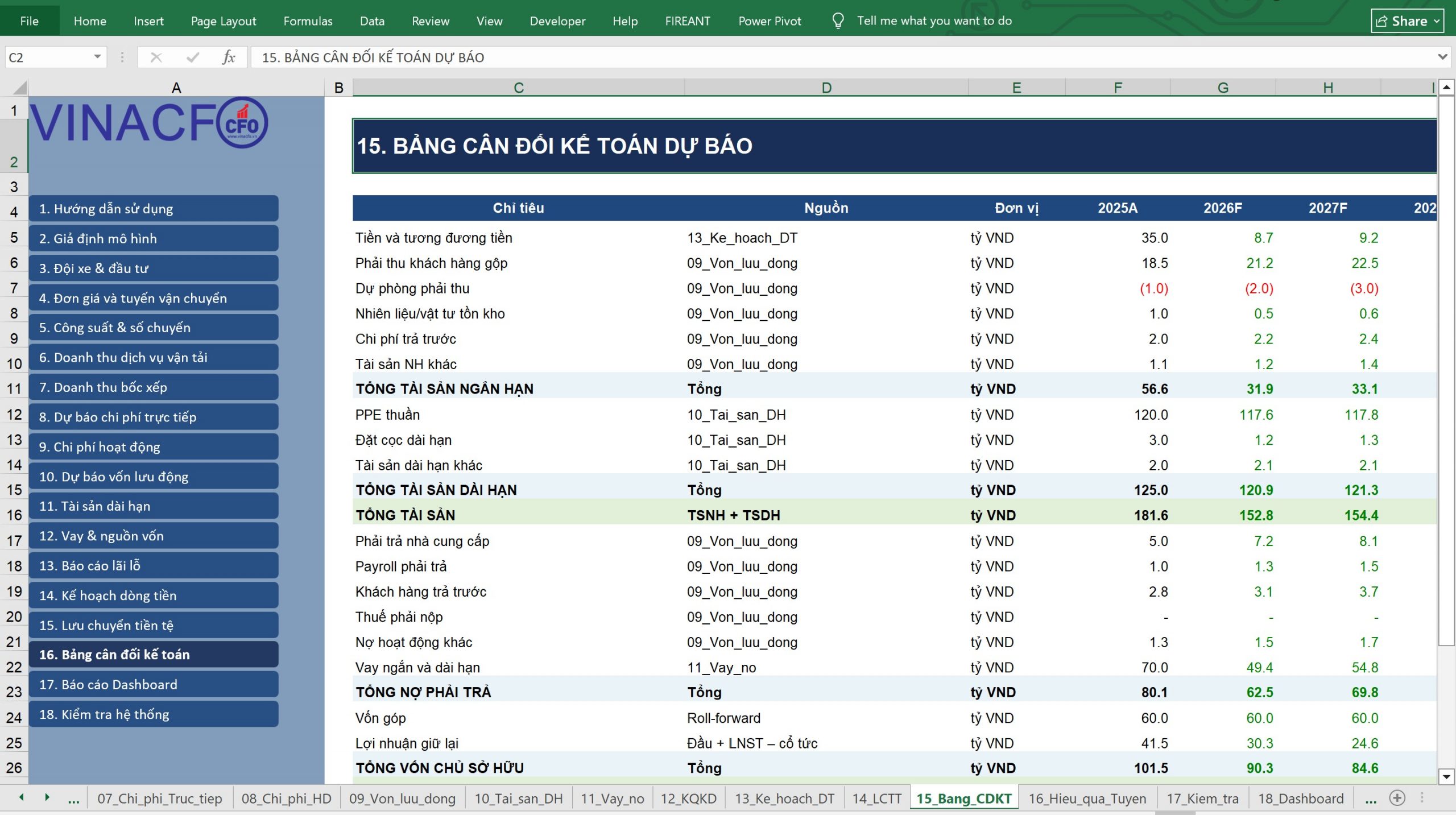Navigate to '10. Dự báo vốn lưu động'
This screenshot has height=815, width=1456.
(x=154, y=477)
